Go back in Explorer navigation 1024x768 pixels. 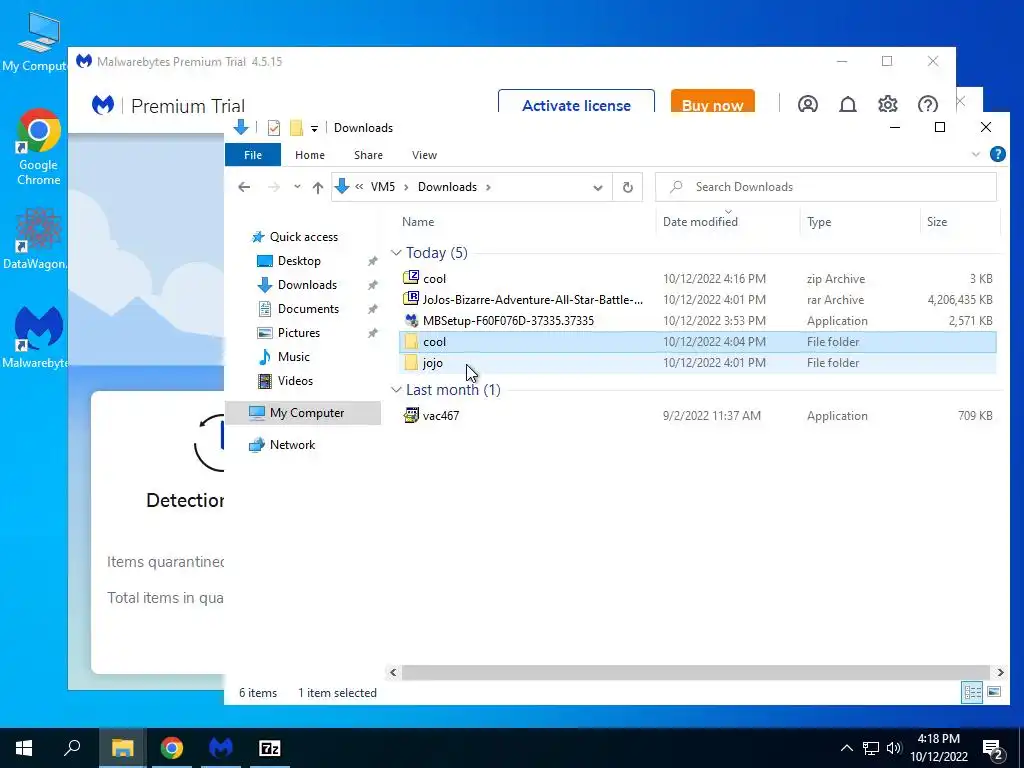[244, 187]
